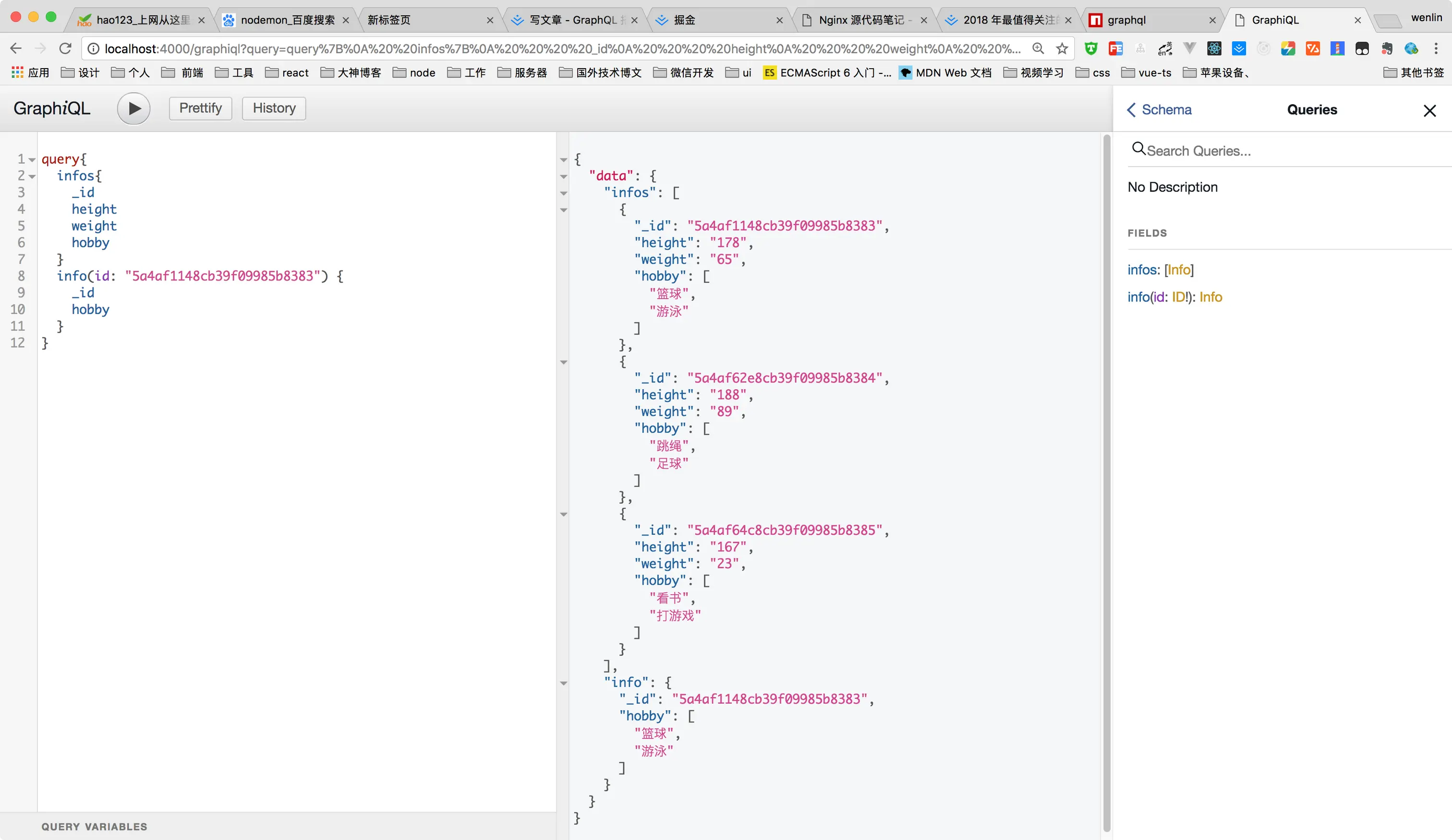Fold the first infos item object
1452x840 pixels.
(x=564, y=210)
